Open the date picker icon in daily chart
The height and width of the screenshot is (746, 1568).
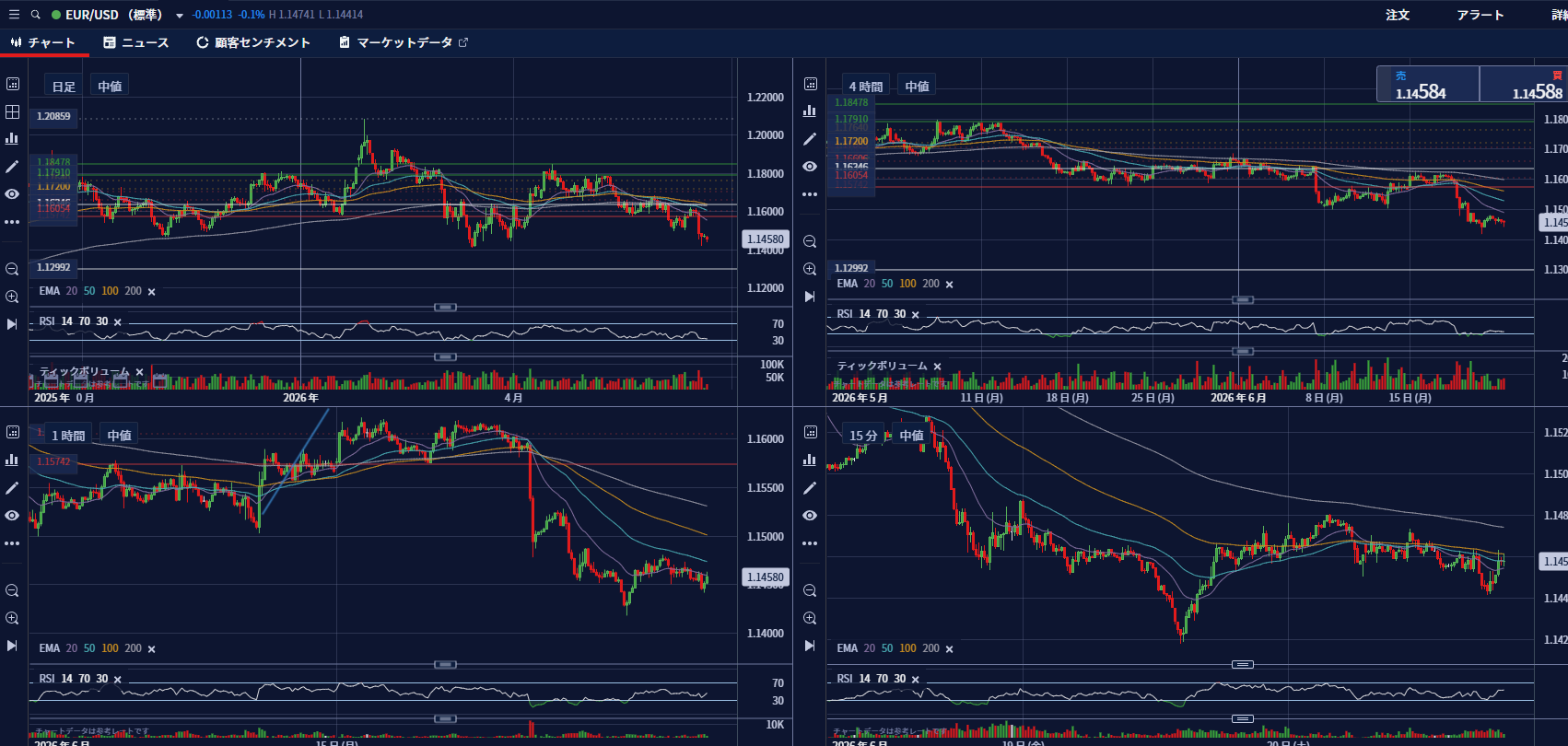pyautogui.click(x=12, y=84)
